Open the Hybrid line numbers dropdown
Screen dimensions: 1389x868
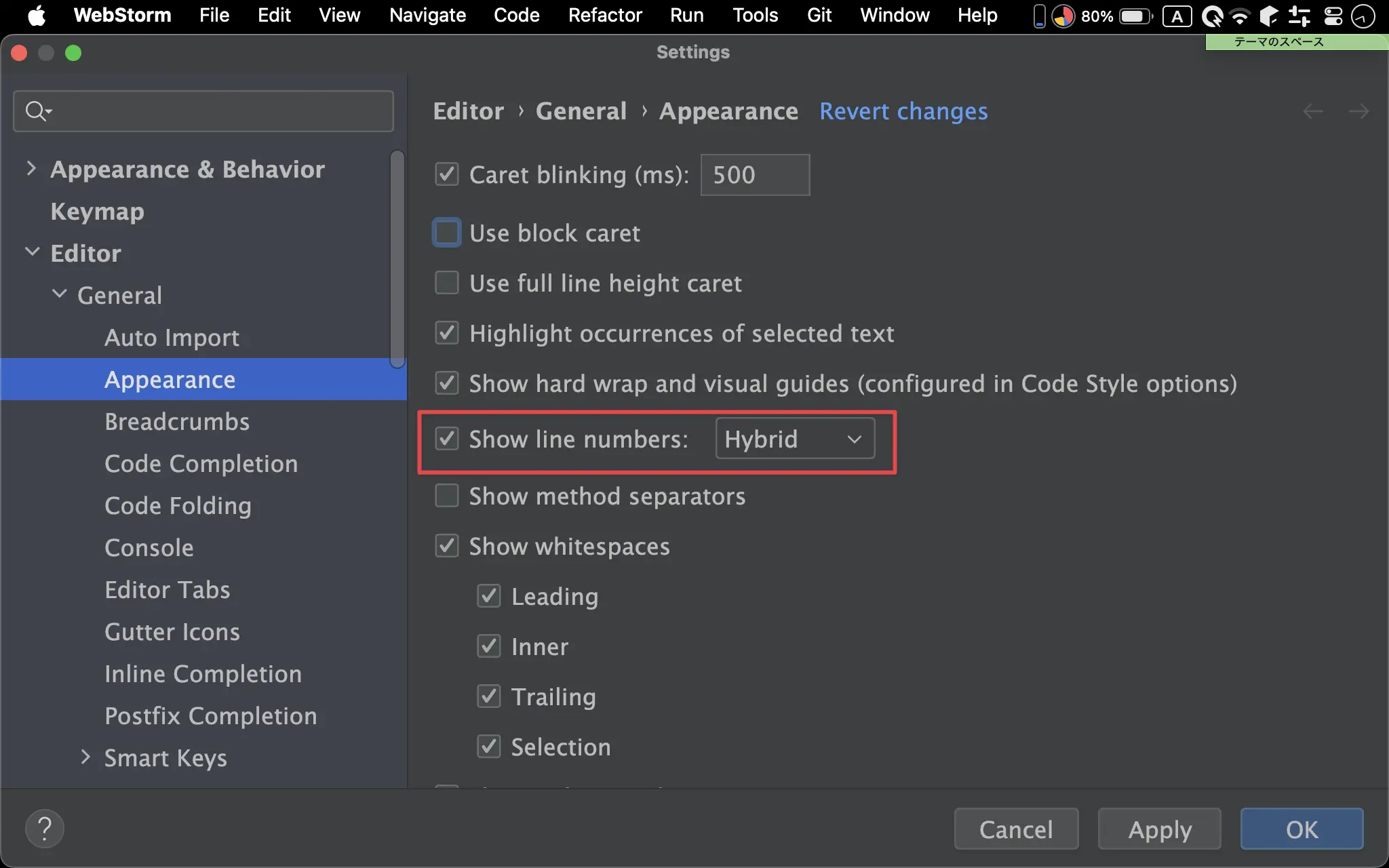tap(795, 439)
